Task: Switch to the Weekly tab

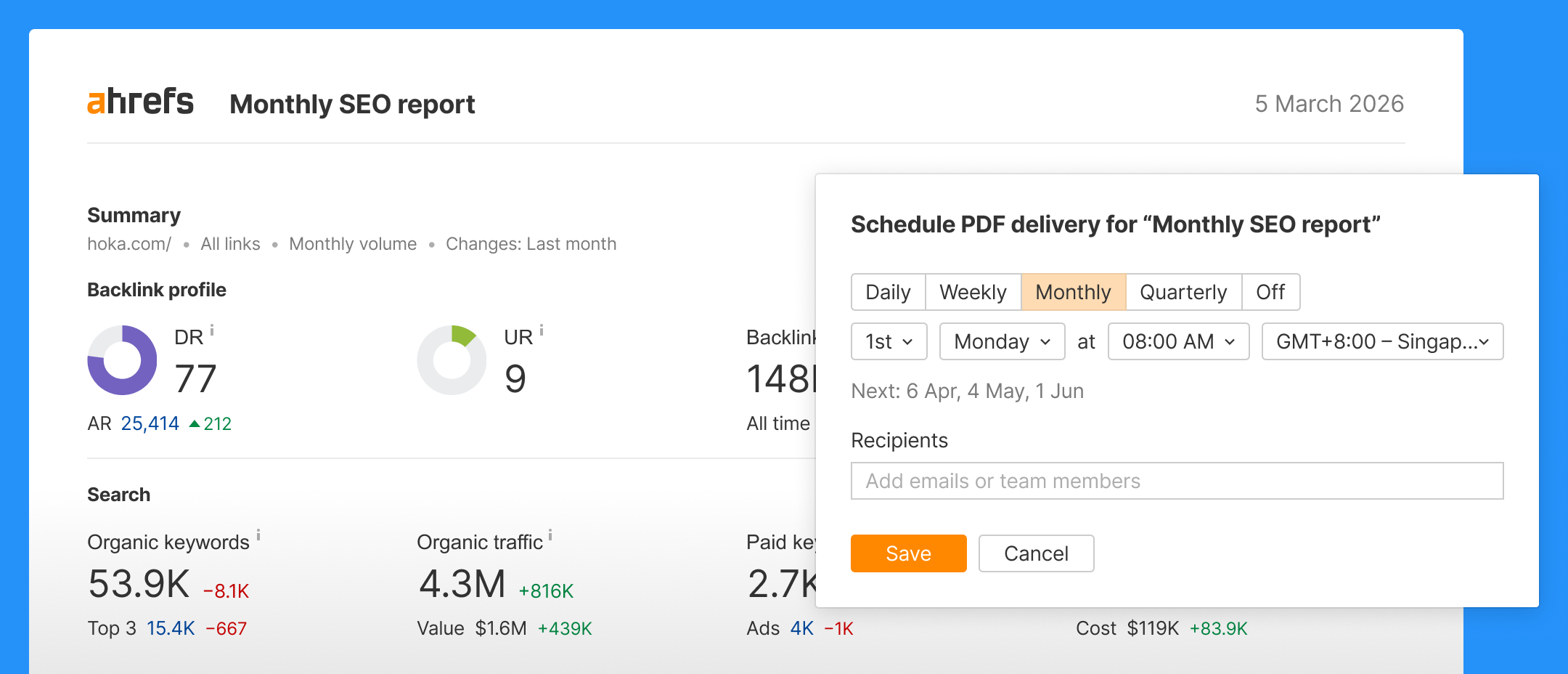Action: (973, 292)
